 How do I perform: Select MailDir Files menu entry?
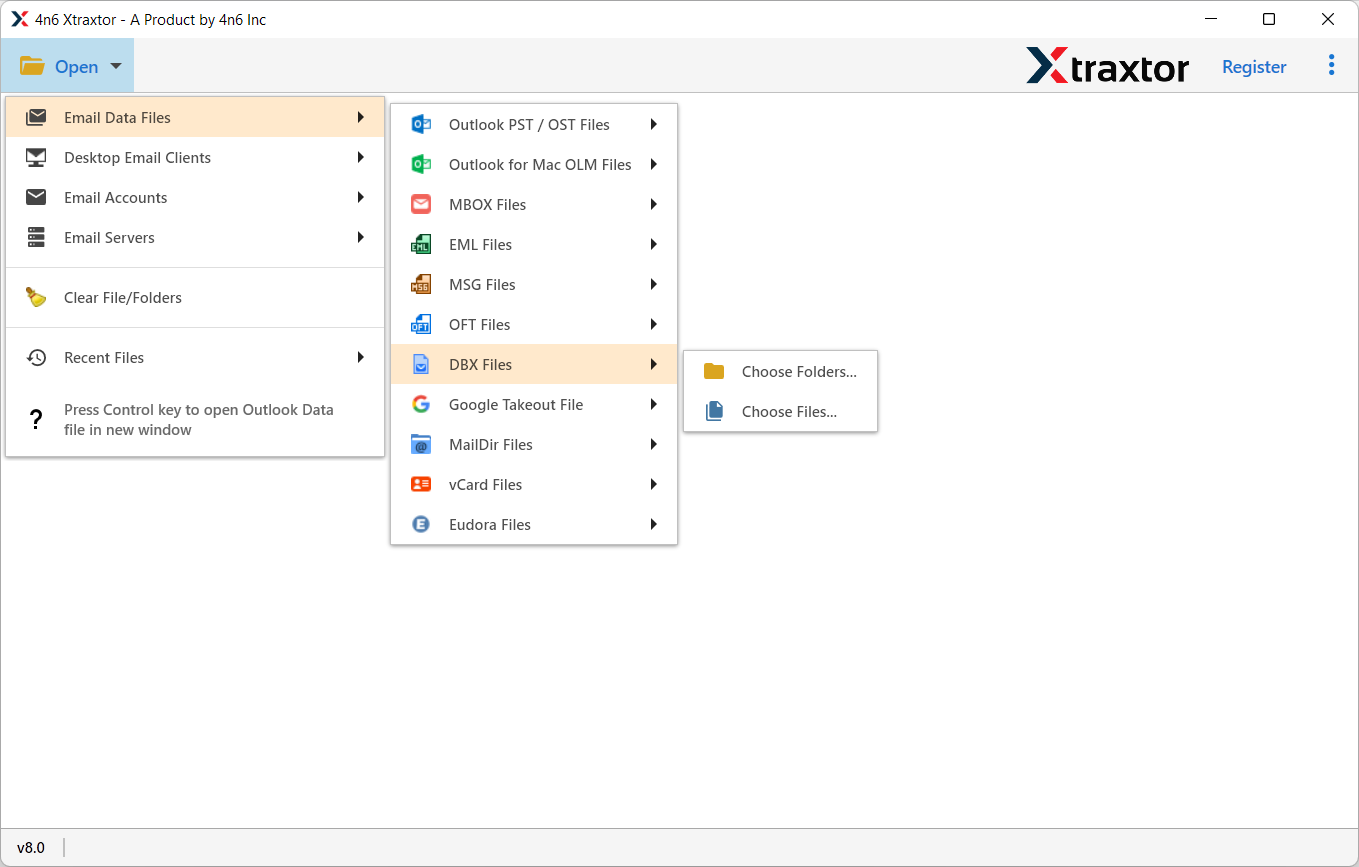click(534, 444)
